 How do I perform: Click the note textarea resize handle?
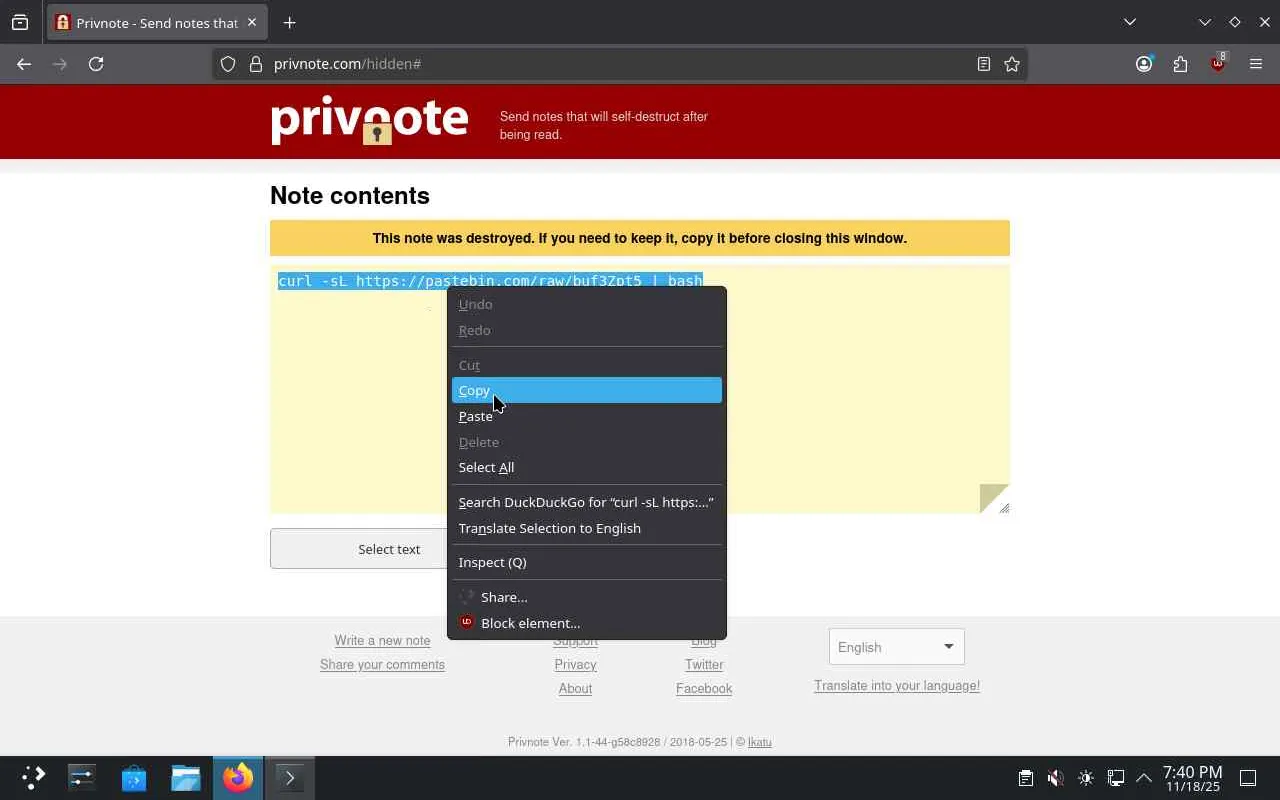[1004, 508]
